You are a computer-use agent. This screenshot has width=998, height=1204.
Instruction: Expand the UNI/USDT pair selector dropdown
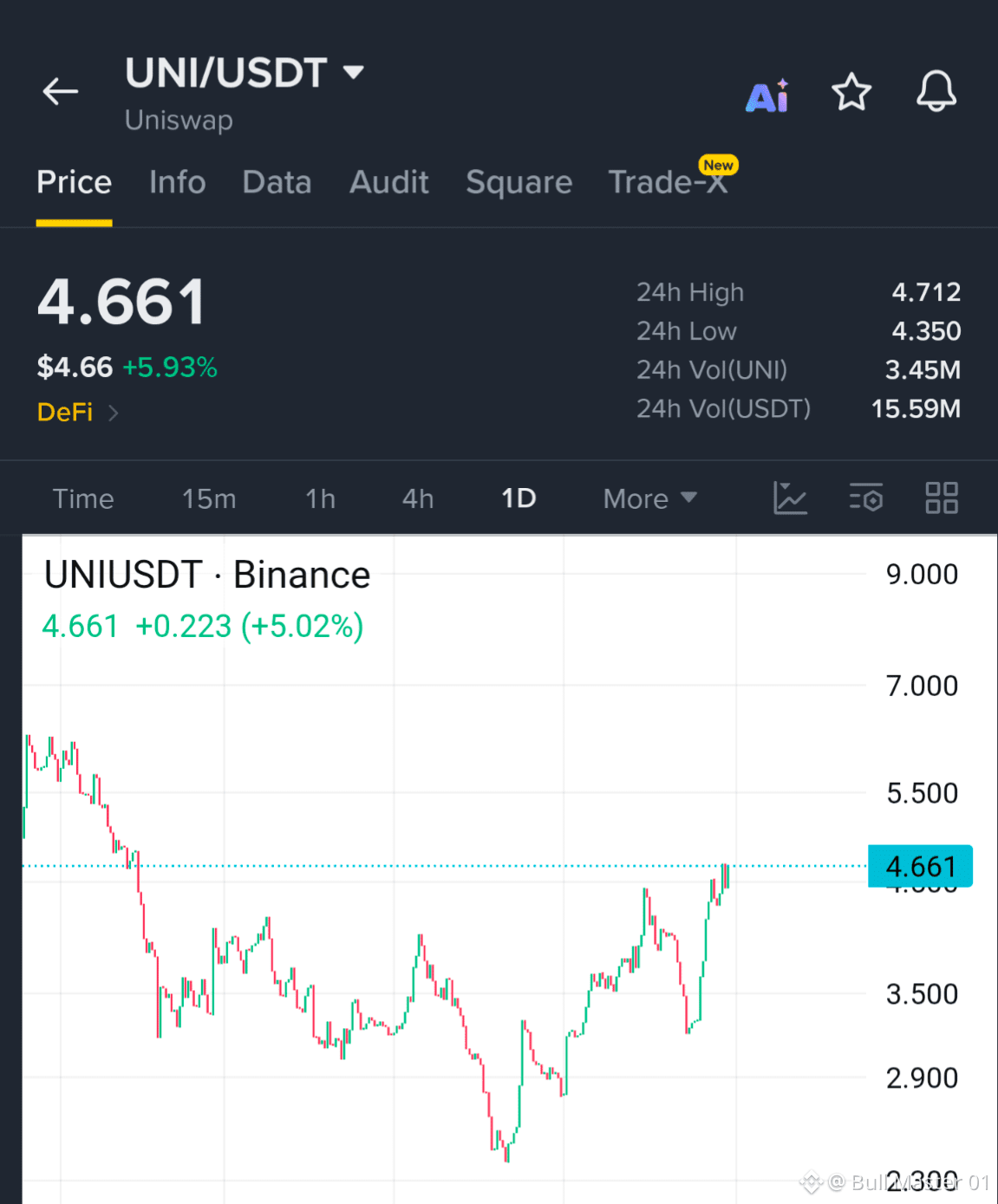[353, 72]
